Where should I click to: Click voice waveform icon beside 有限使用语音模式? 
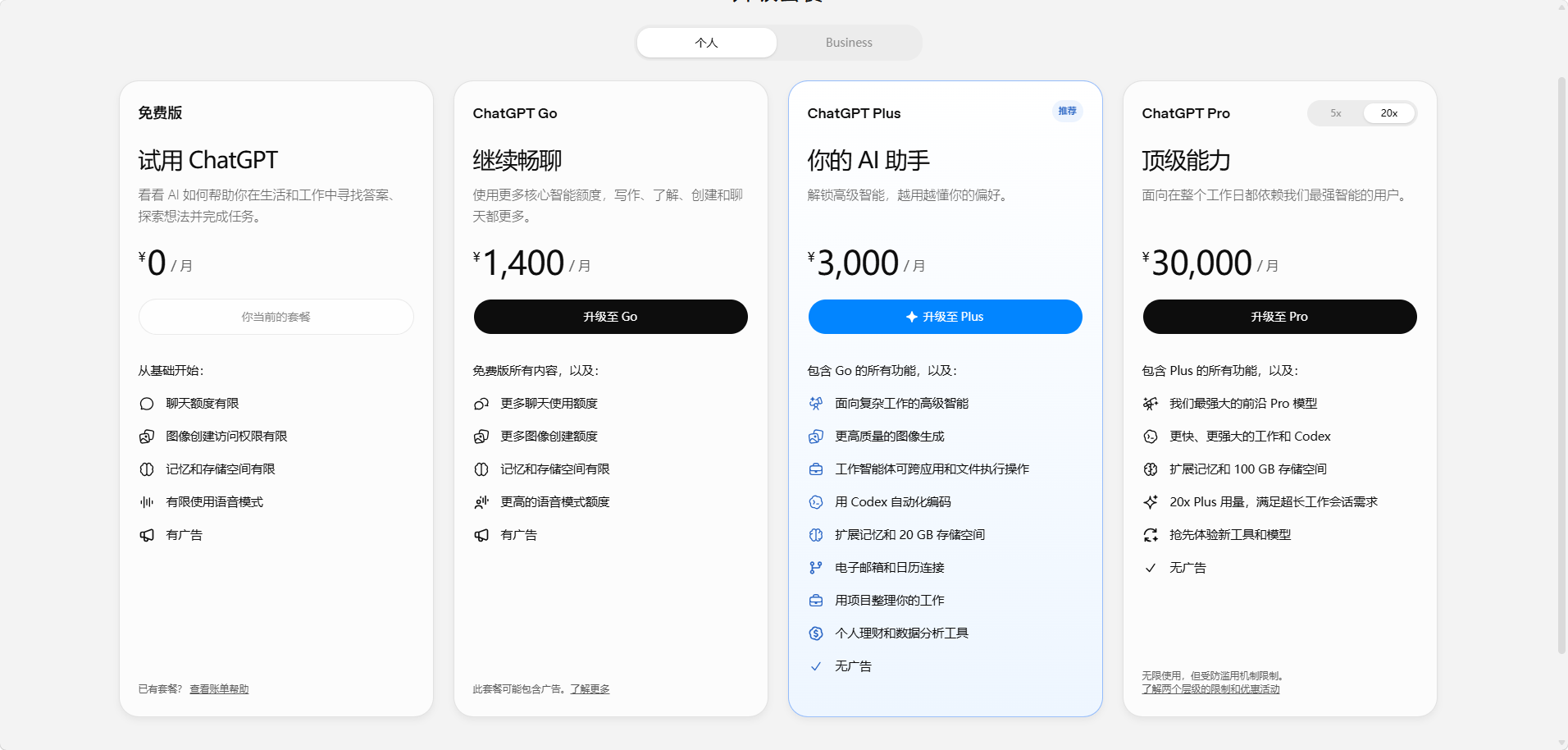147,502
